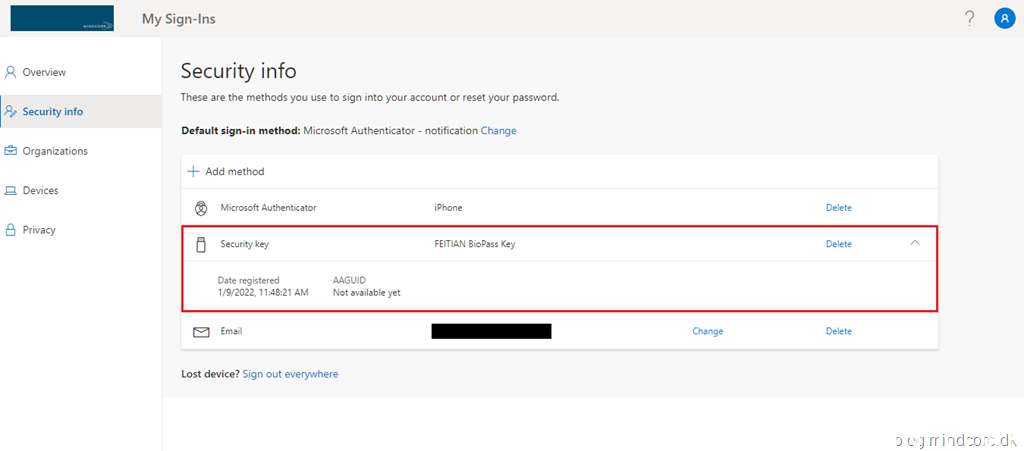
Task: Click the Microsoft Authenticator method icon
Action: 200,208
